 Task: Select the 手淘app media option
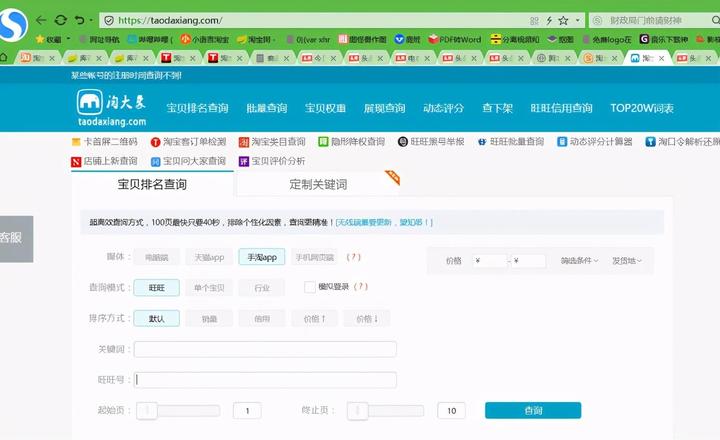262,257
